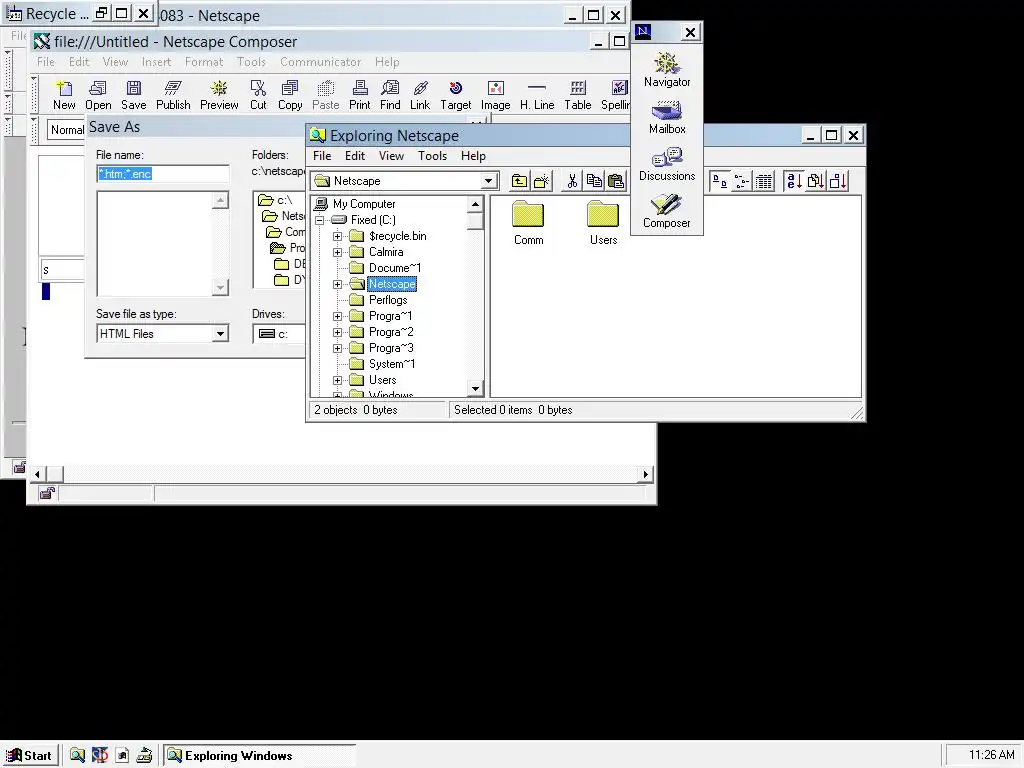
Task: Click the Start button on the taskbar
Action: 29,756
